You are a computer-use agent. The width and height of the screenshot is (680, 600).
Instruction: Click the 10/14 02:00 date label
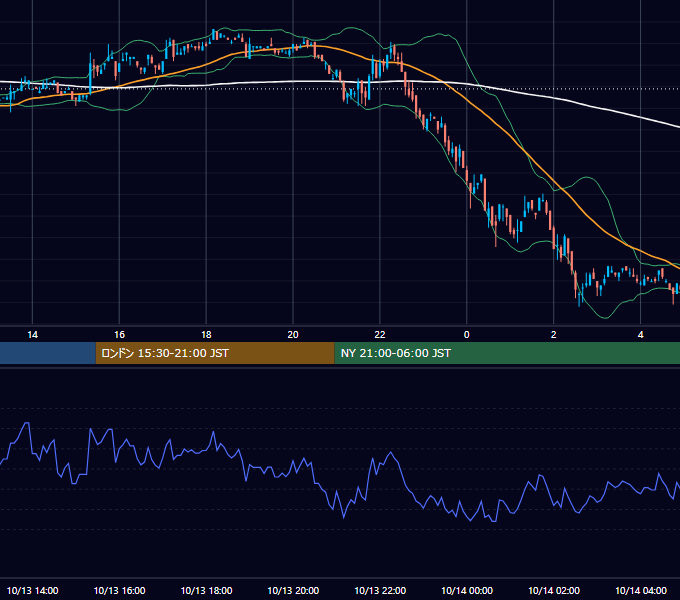click(554, 590)
